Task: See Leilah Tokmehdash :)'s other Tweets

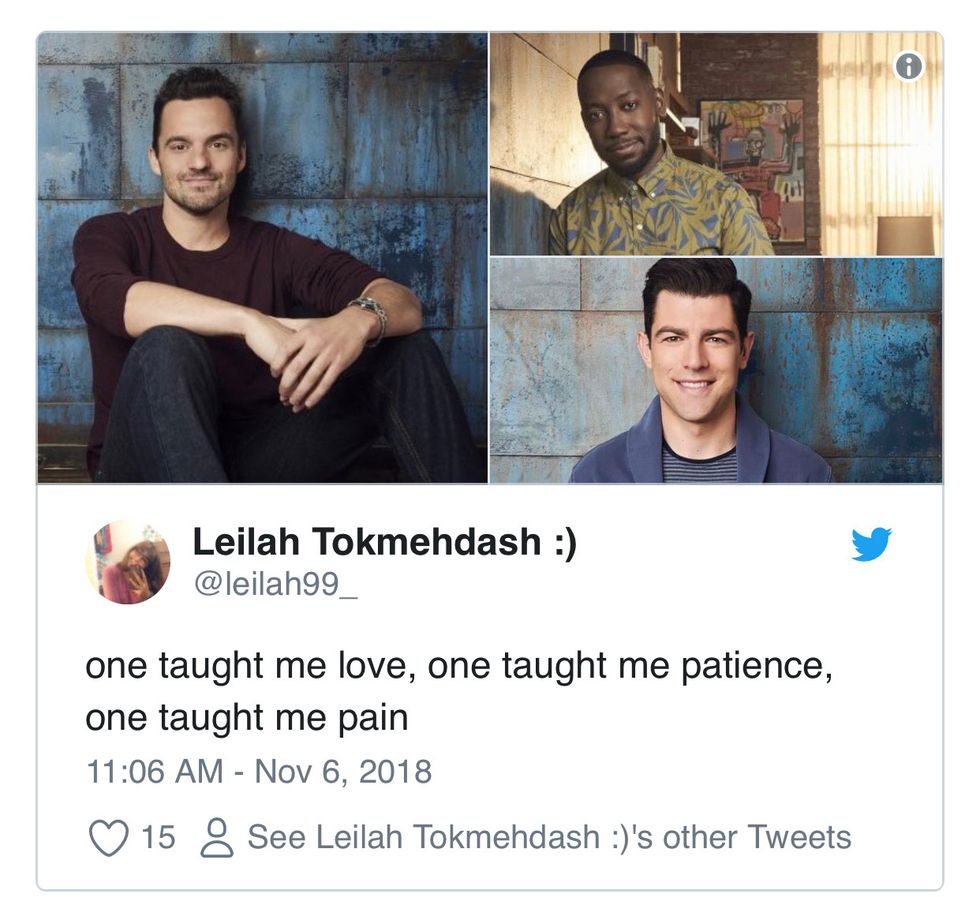Action: click(549, 837)
